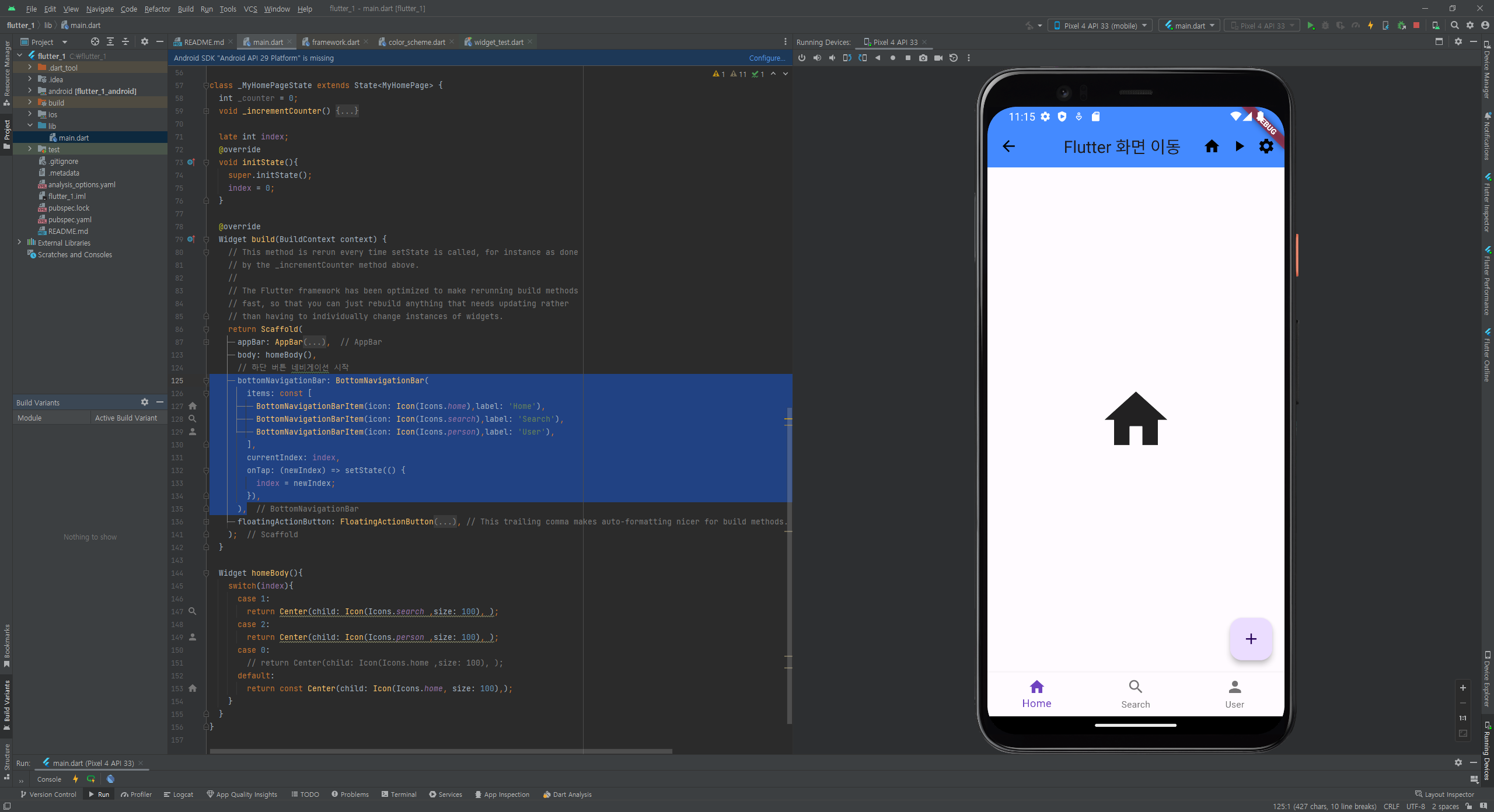The height and width of the screenshot is (812, 1494).
Task: Click the emulator volume up icon
Action: (817, 58)
